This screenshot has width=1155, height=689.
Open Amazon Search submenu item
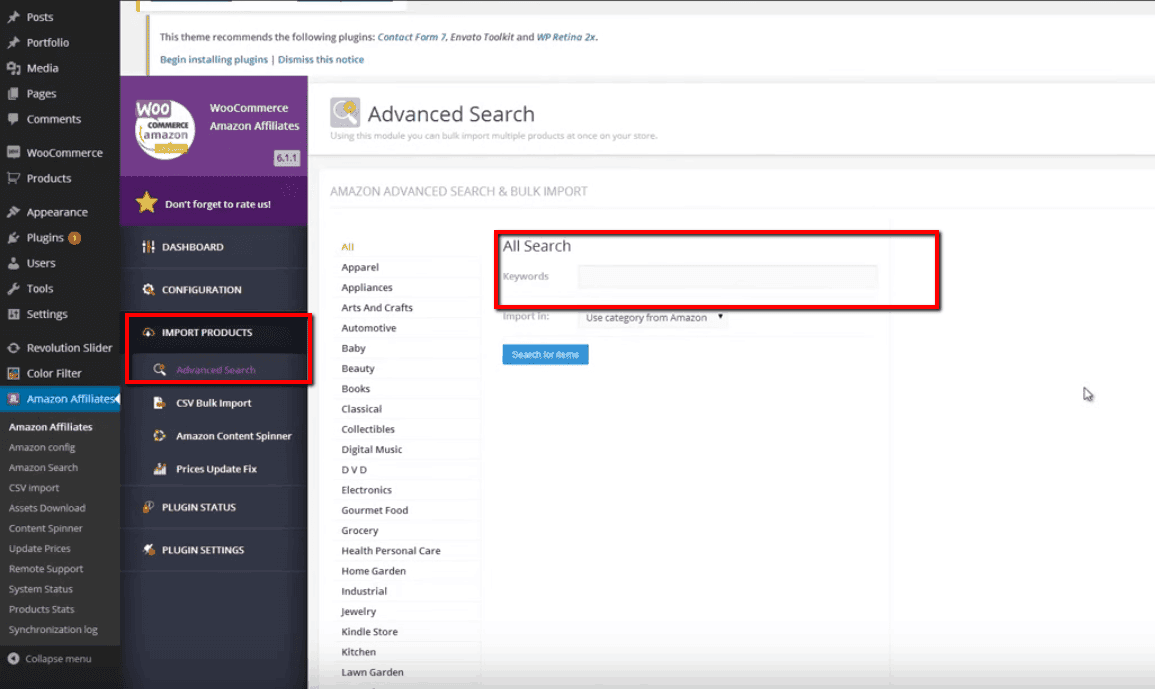point(43,467)
